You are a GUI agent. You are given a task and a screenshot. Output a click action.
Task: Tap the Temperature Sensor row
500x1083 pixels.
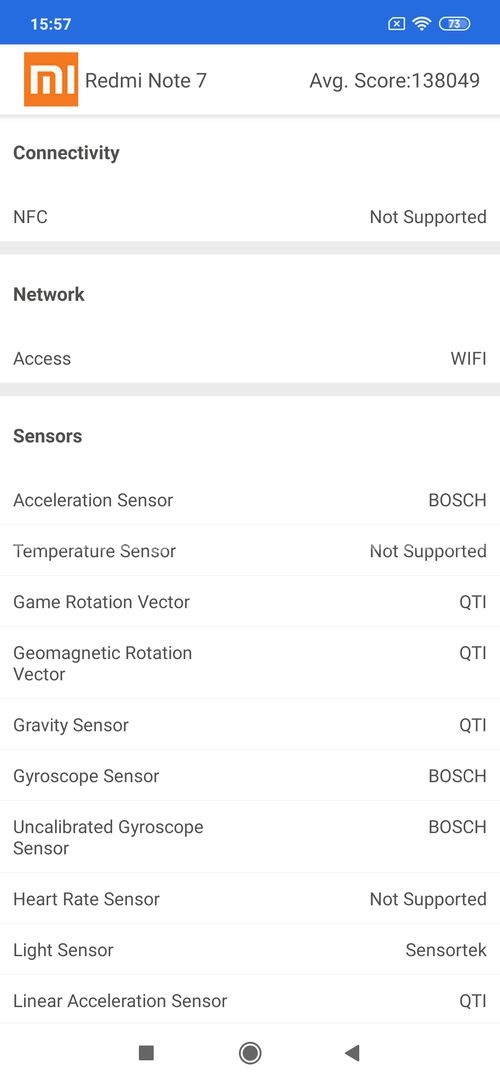(250, 551)
